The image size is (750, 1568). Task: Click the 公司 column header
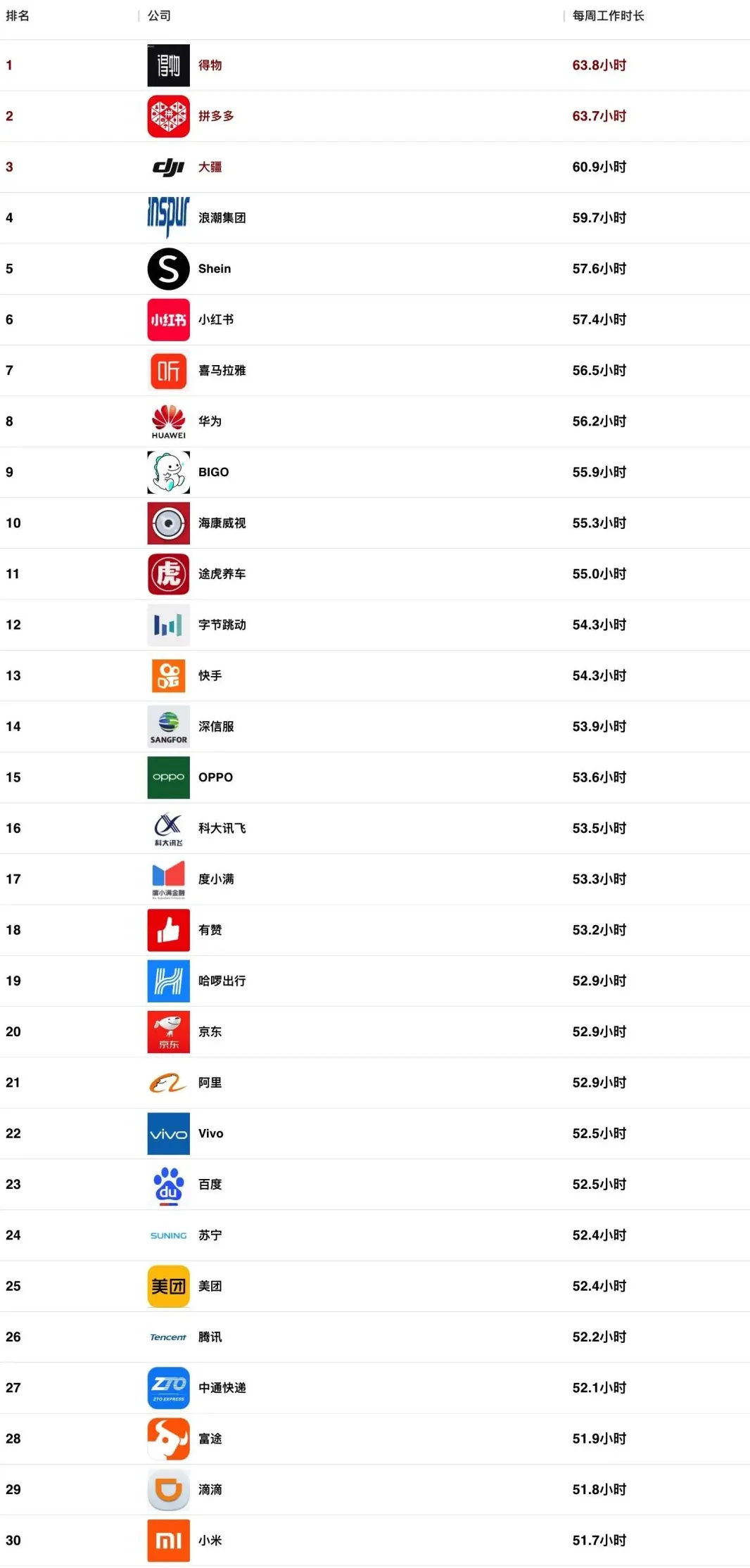(159, 15)
